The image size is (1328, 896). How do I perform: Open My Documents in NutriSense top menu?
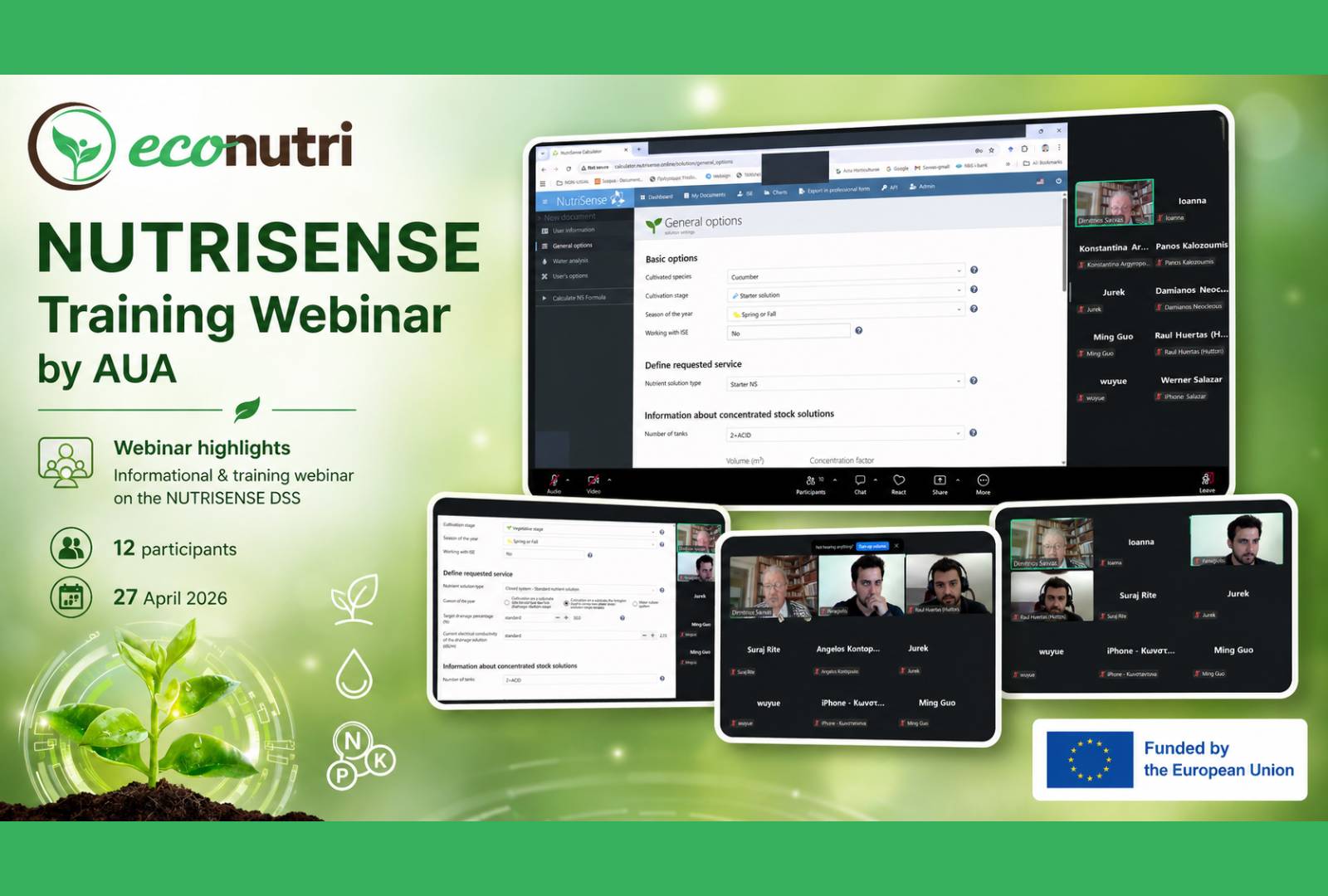705,195
